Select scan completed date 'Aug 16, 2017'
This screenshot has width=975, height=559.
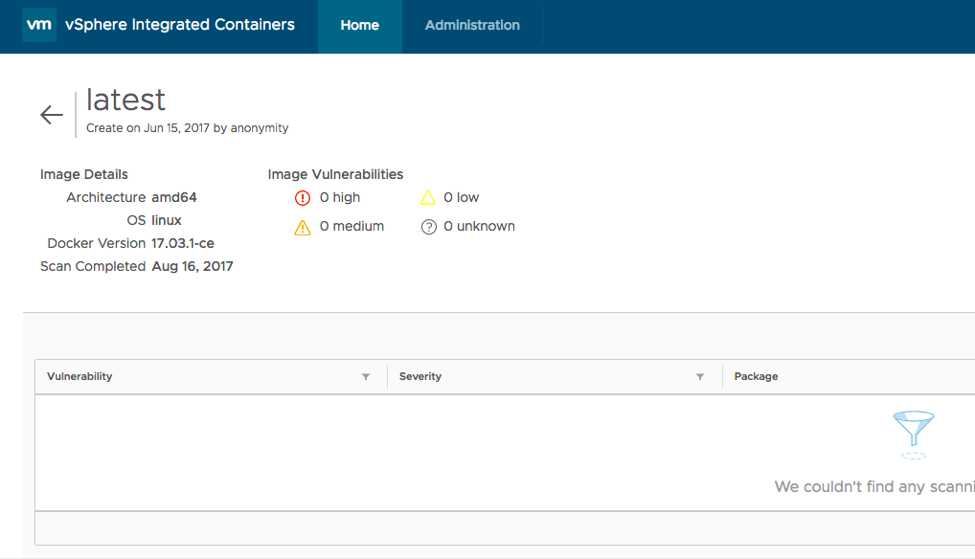tap(193, 266)
